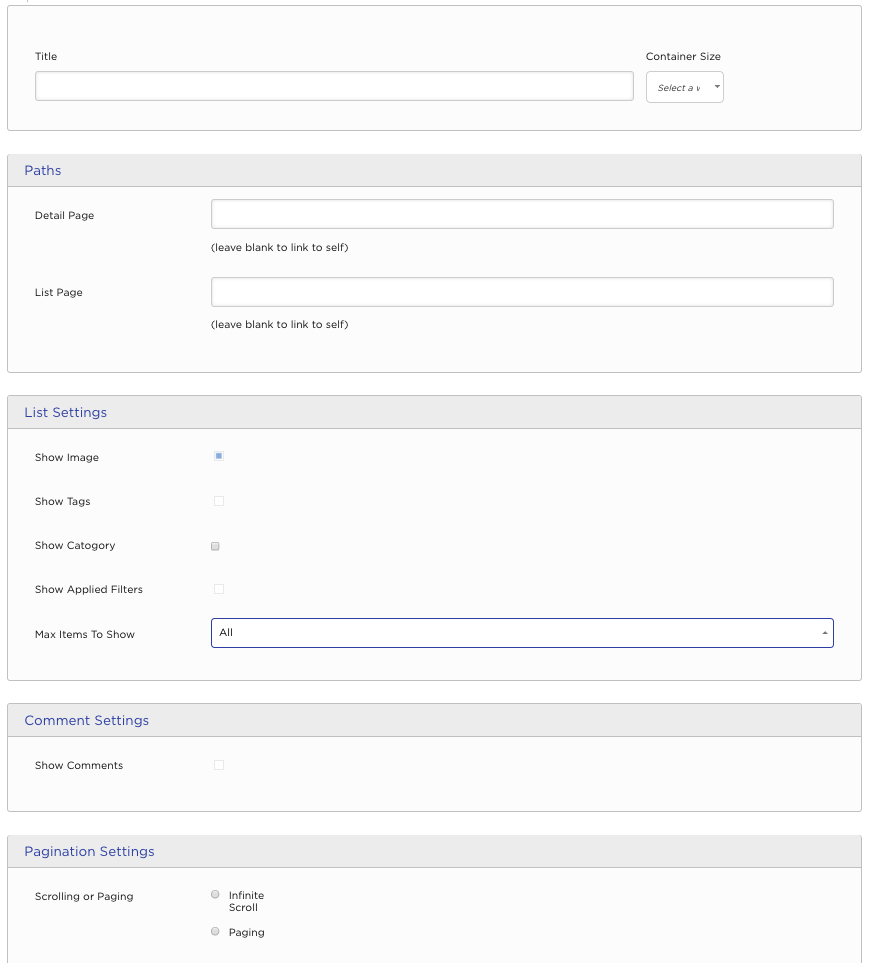Click the Detail Page field label
The image size is (876, 963).
(64, 216)
